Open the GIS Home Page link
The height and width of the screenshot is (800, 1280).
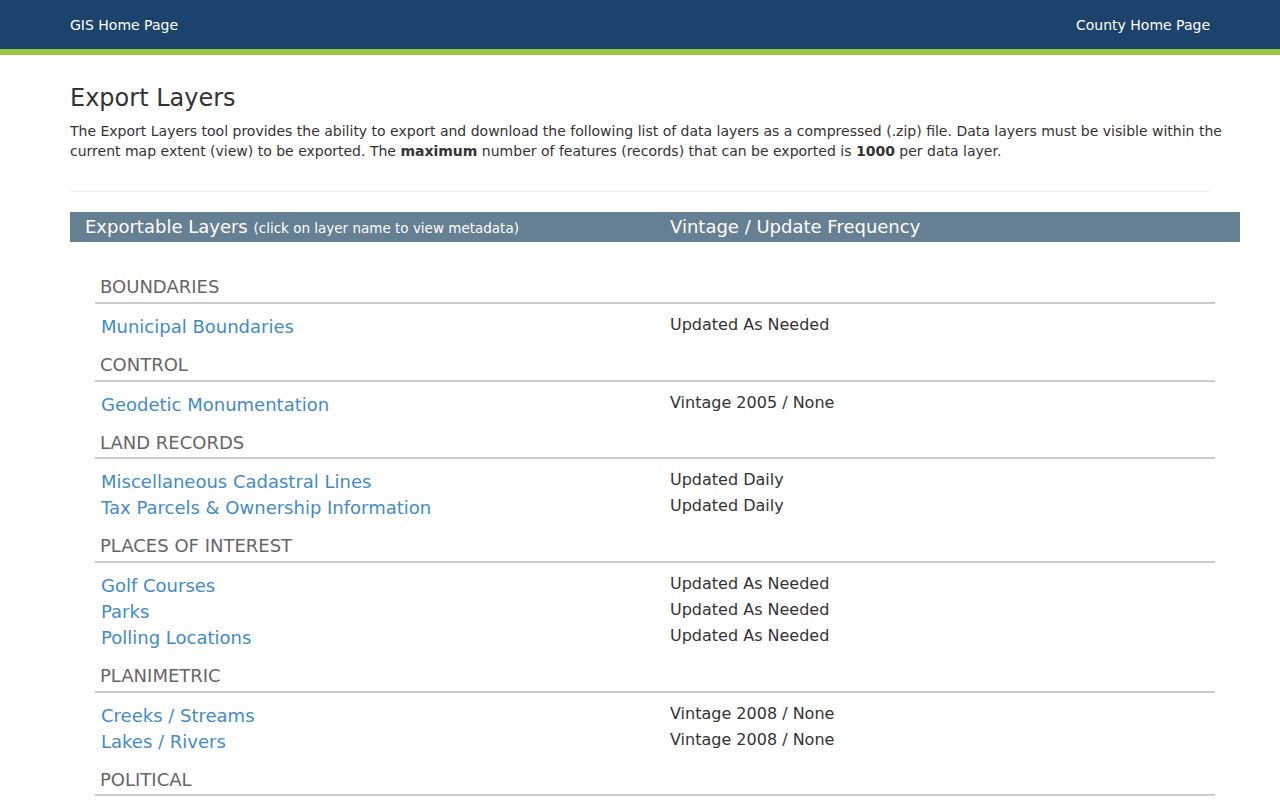pos(124,25)
